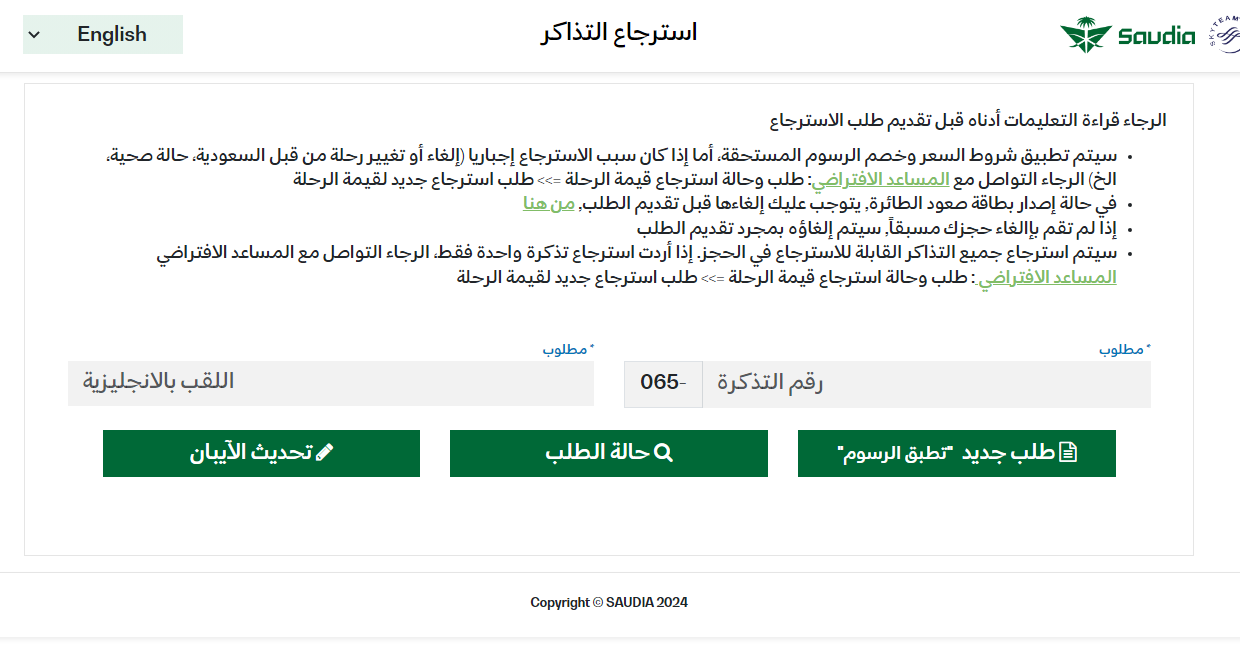Submit a new refund request (طلب جديد)
Screen dimensions: 1240x647
click(956, 453)
